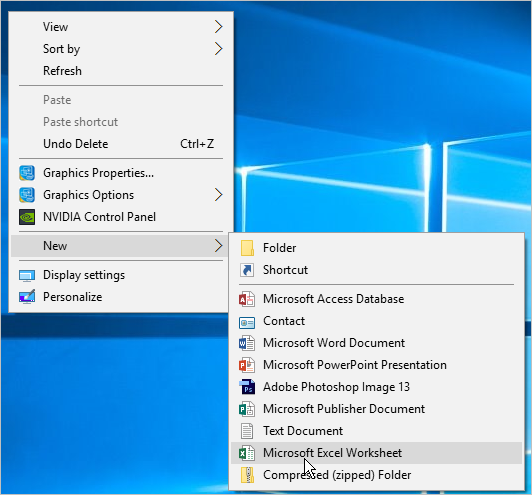The width and height of the screenshot is (532, 495).
Task: Create a new Contact
Action: point(377,321)
